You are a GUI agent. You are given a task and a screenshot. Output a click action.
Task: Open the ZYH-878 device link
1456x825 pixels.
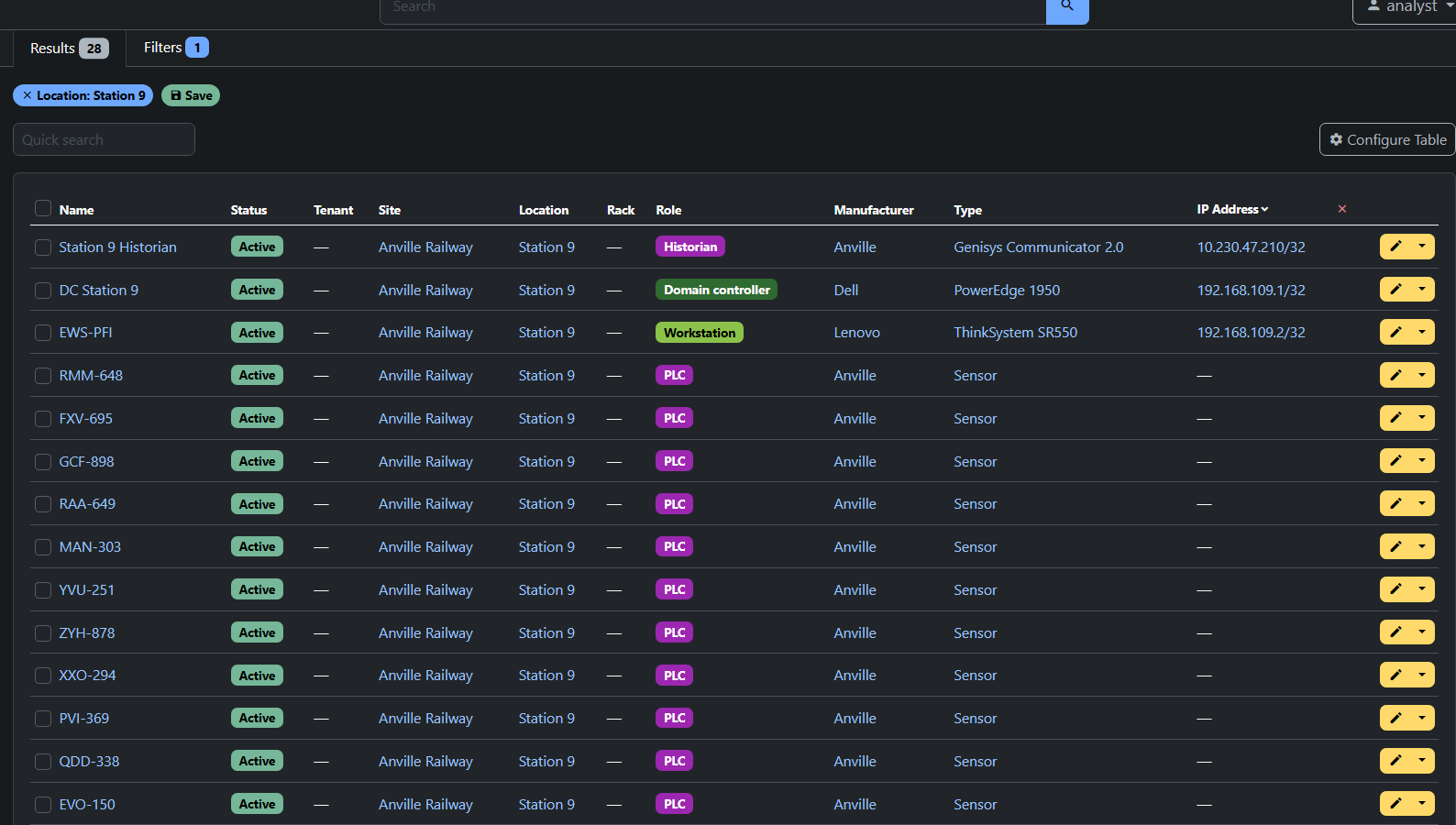pyautogui.click(x=87, y=633)
